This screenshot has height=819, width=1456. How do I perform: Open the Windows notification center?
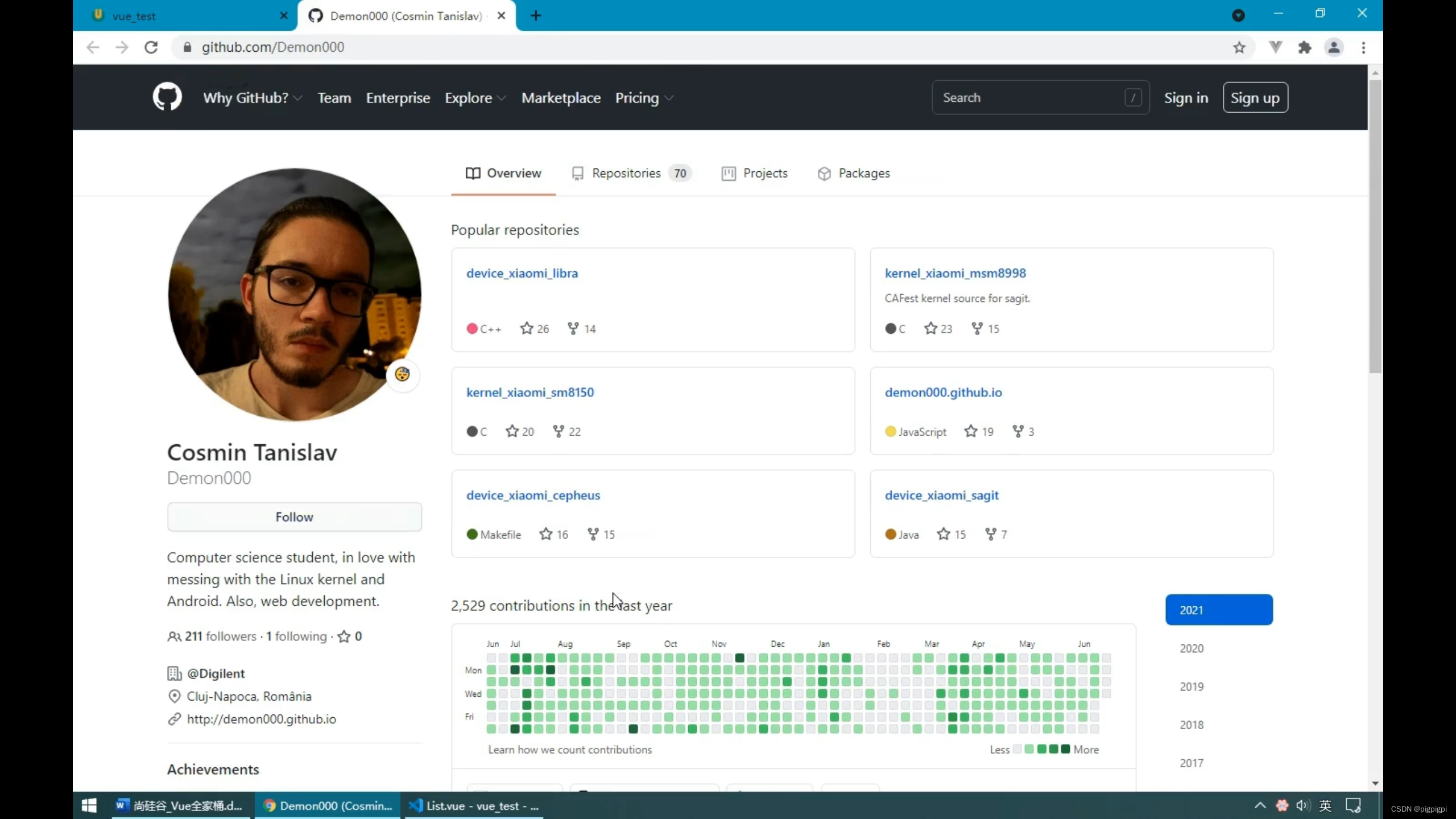[x=1353, y=805]
